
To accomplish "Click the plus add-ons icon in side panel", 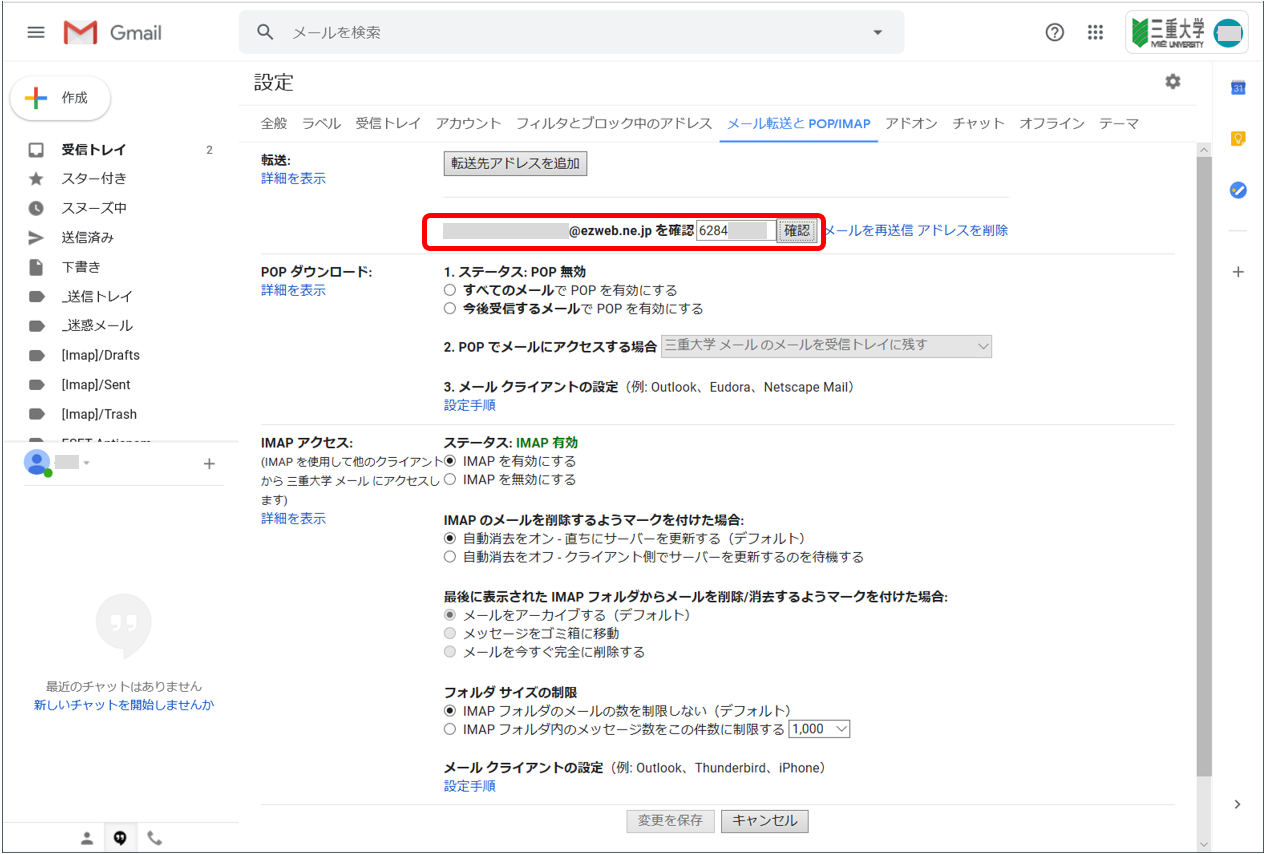I will point(1238,272).
